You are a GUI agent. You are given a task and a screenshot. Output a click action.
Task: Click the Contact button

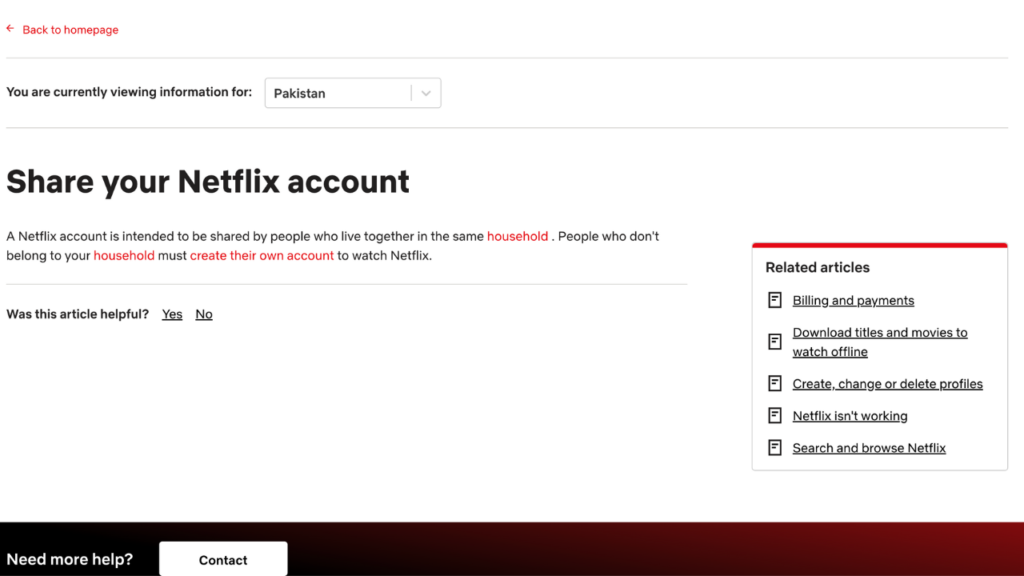[223, 559]
